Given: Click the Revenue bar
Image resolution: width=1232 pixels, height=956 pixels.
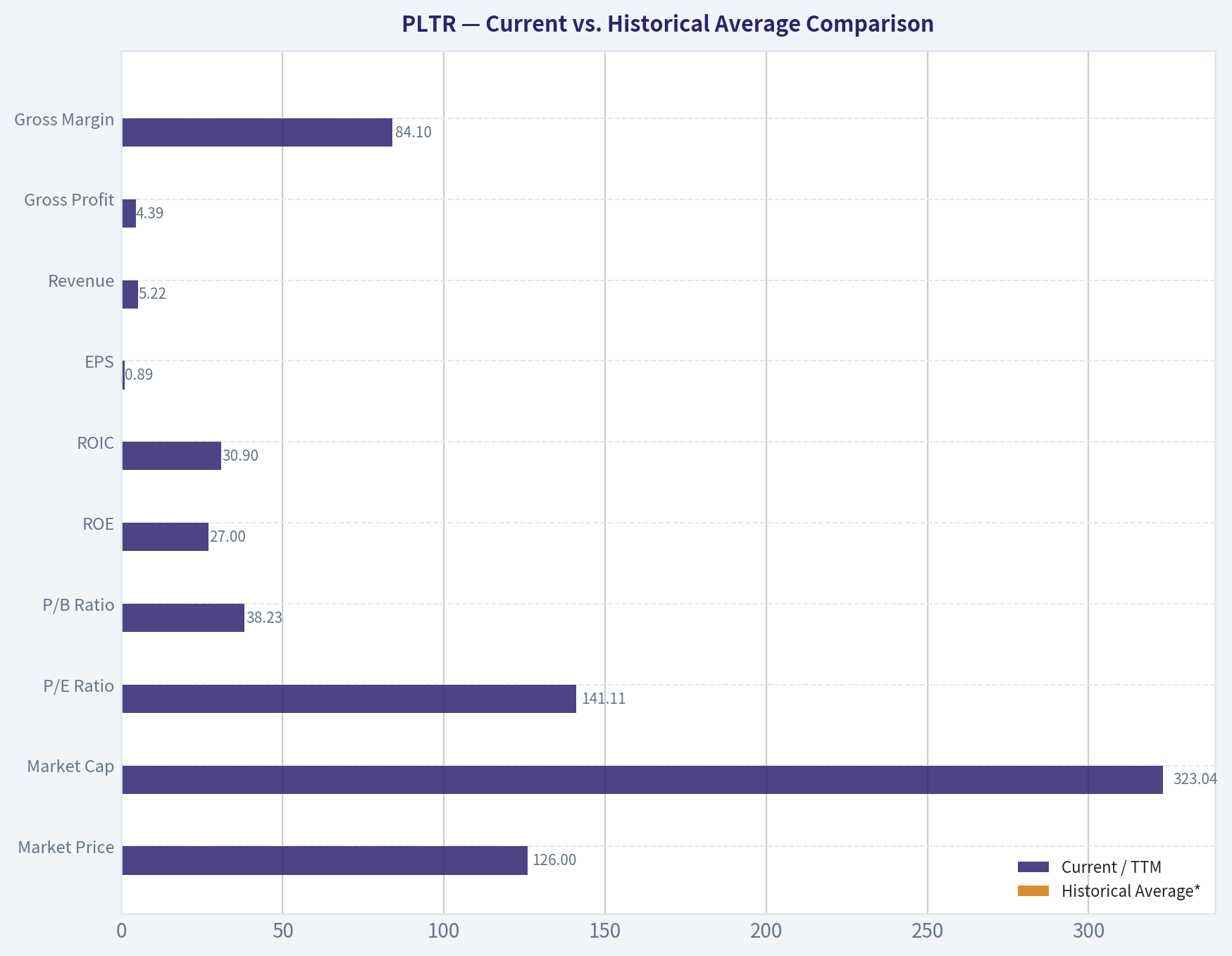Looking at the screenshot, I should point(130,294).
